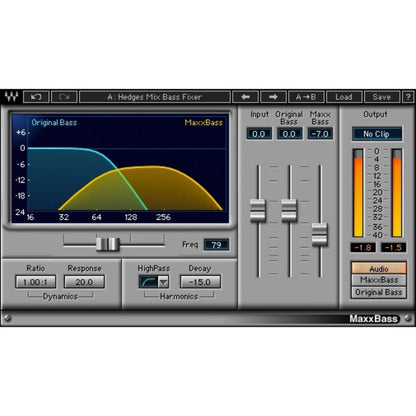Viewport: 416px width, 416px height.
Task: Select the Original Bass gain value field
Action: click(x=289, y=134)
